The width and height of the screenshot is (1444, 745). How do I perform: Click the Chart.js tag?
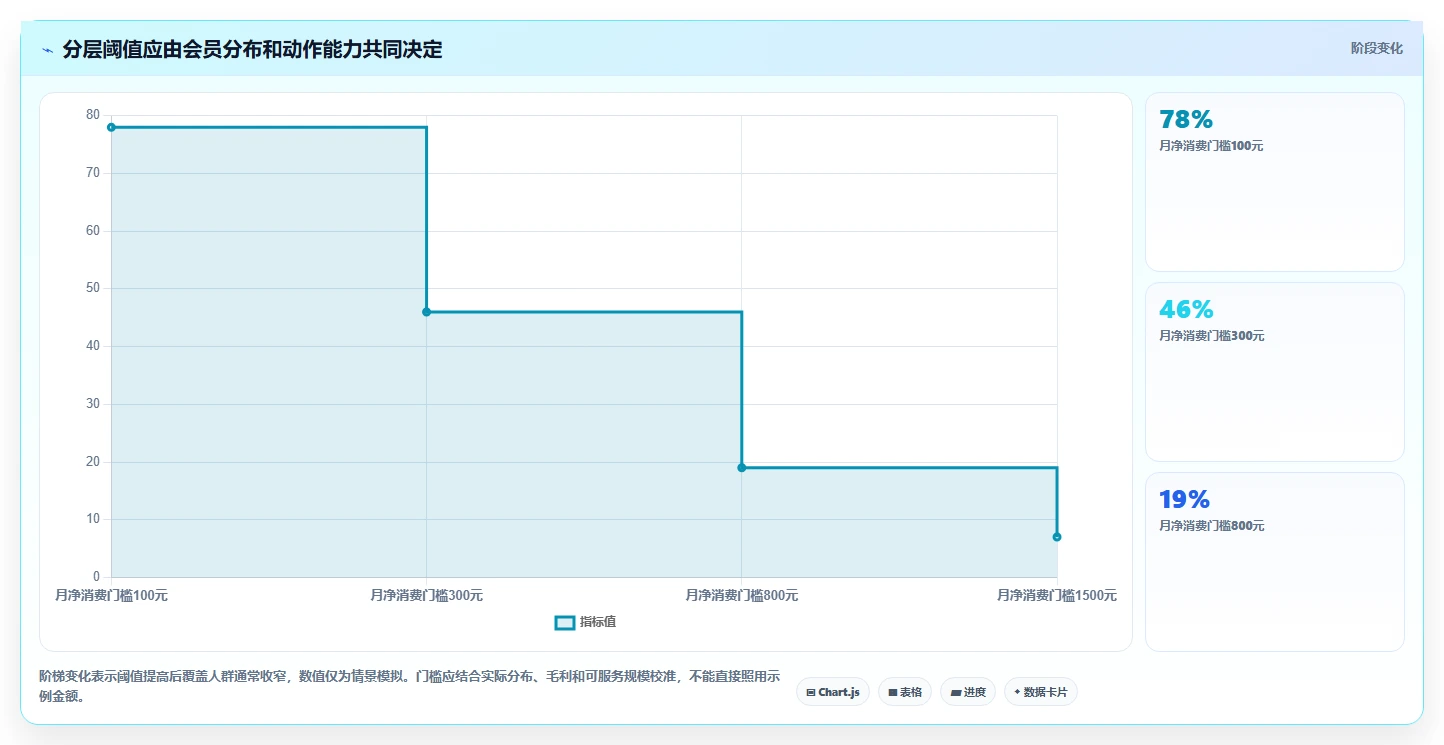[x=833, y=692]
